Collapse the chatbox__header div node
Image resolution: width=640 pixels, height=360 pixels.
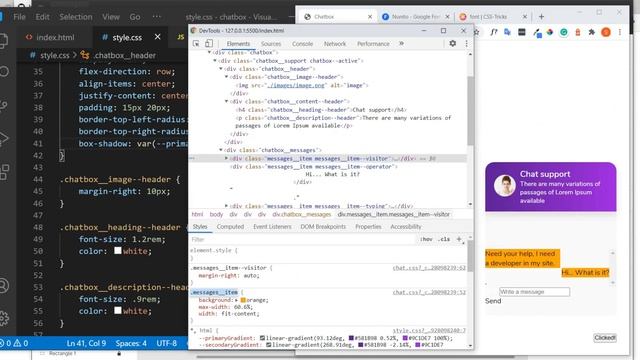pos(221,69)
